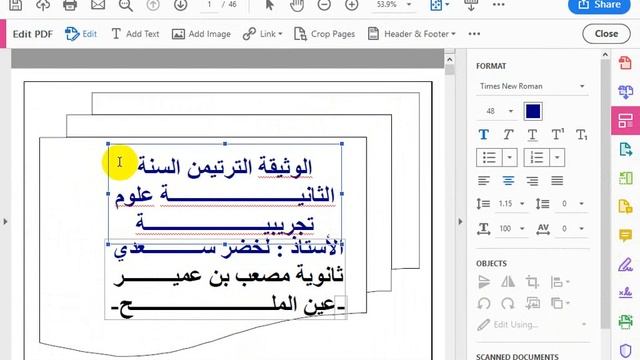Open align objects dropdown

coord(559,282)
